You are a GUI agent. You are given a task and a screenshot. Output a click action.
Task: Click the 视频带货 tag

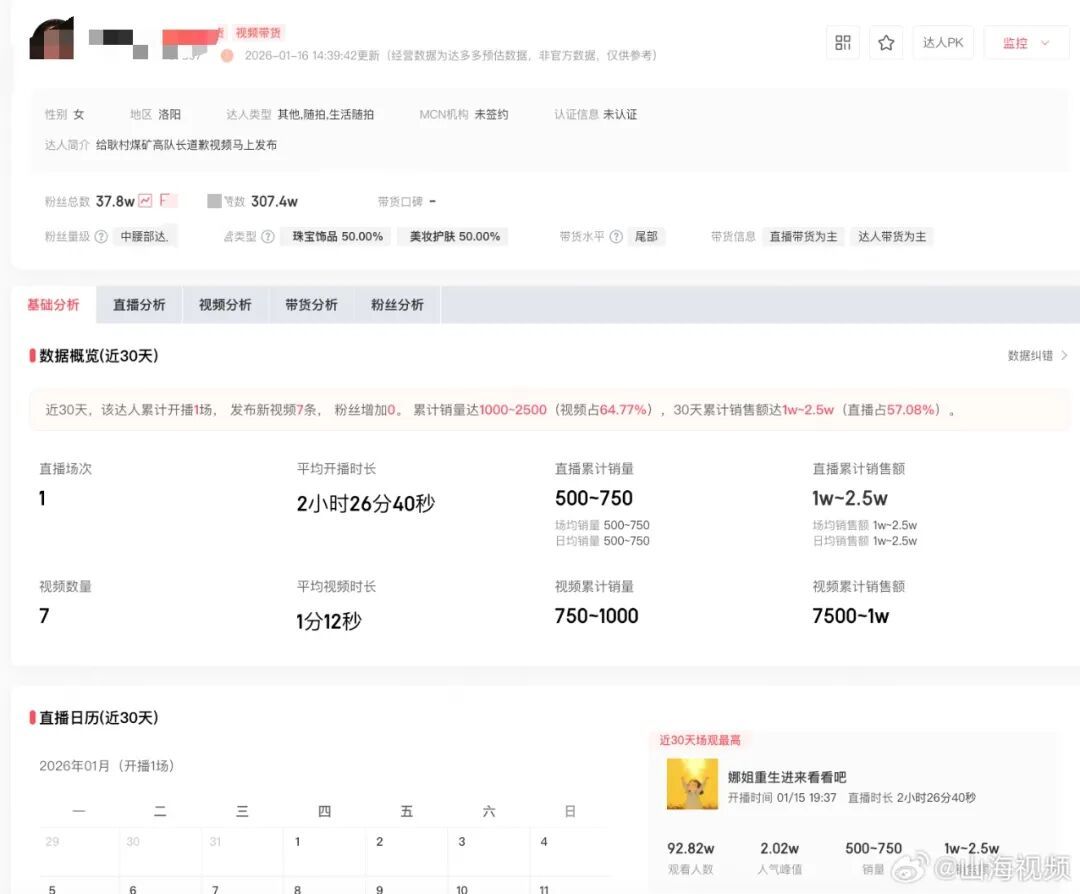[258, 33]
